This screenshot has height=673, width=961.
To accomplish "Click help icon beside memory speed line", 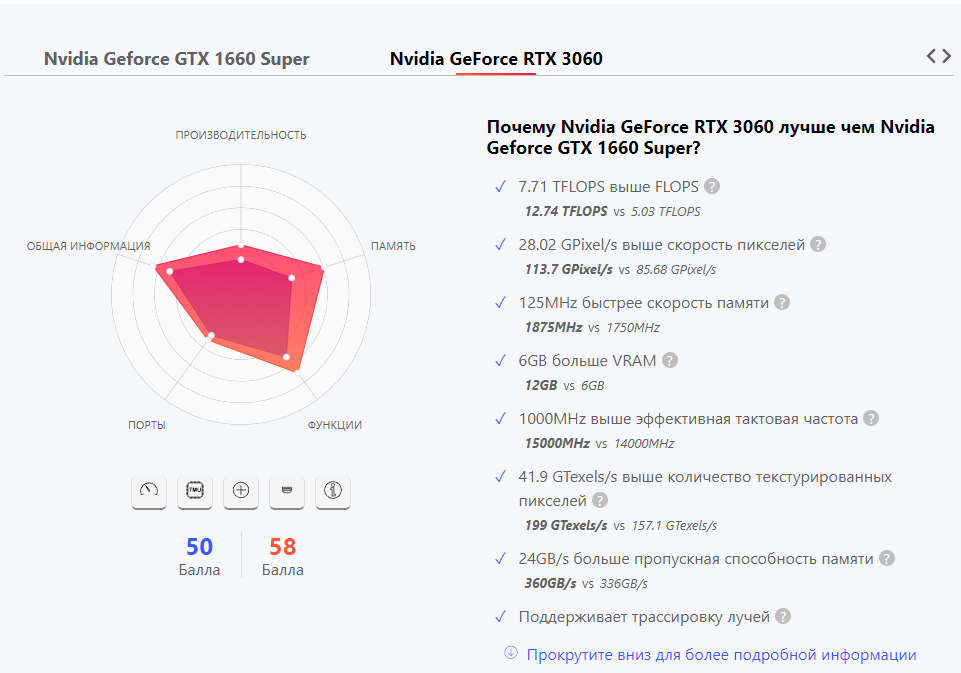I will pyautogui.click(x=782, y=303).
